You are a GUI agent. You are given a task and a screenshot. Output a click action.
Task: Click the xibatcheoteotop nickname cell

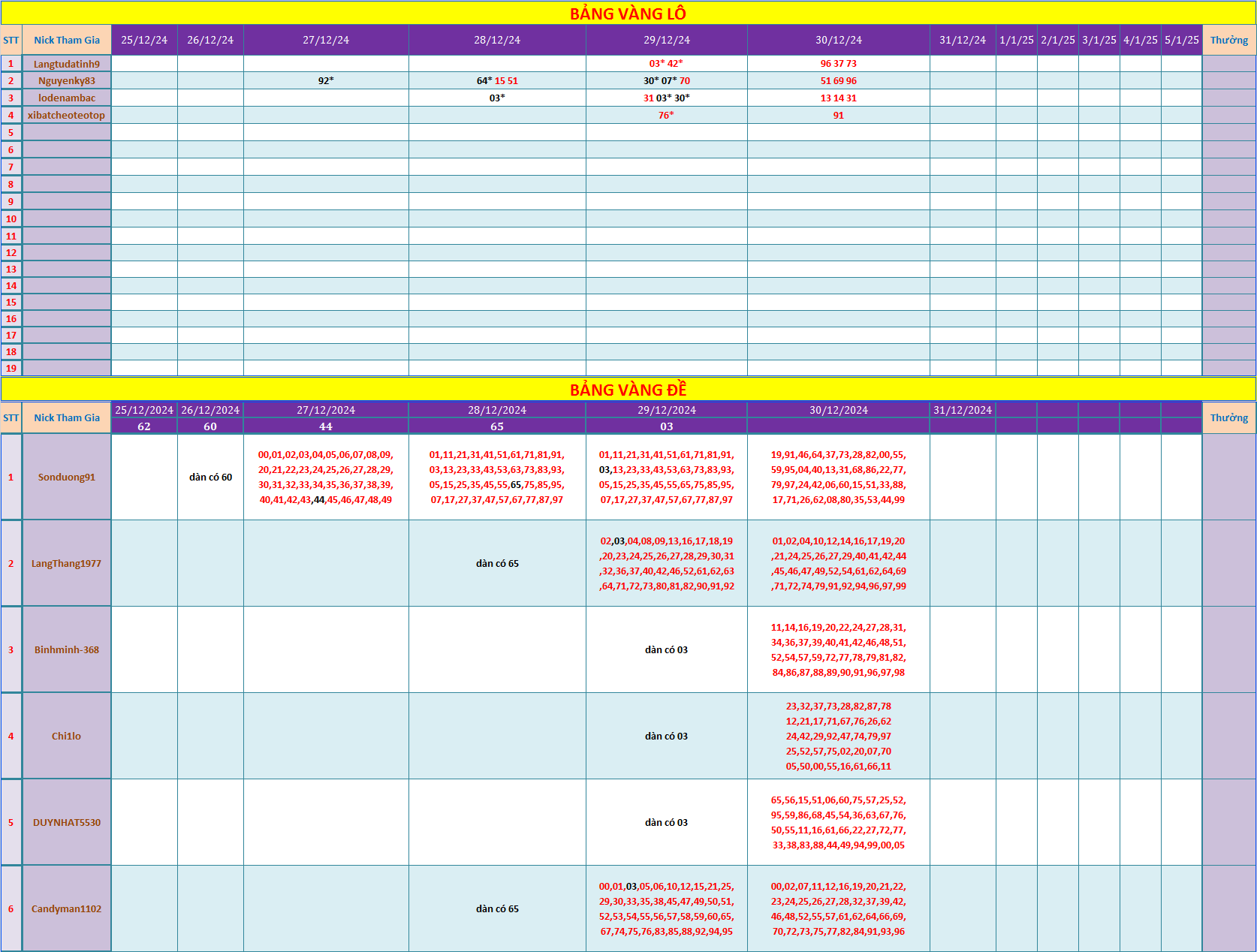67,115
